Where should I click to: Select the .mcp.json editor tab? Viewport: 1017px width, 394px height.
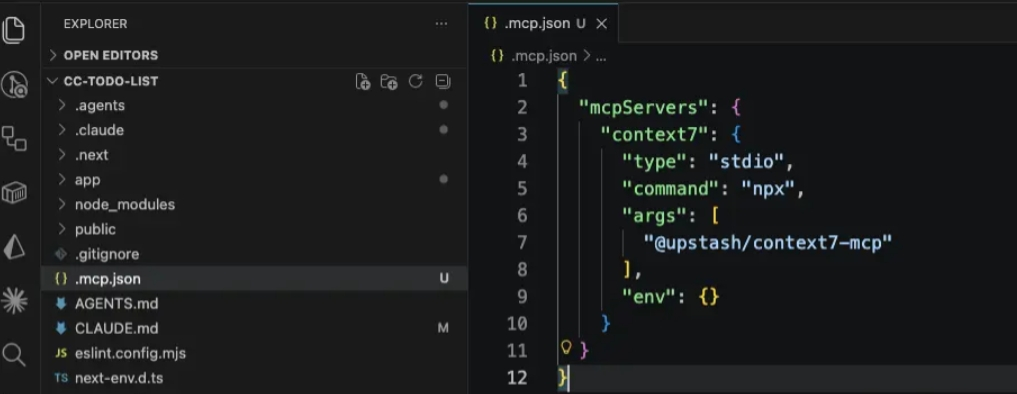(544, 24)
